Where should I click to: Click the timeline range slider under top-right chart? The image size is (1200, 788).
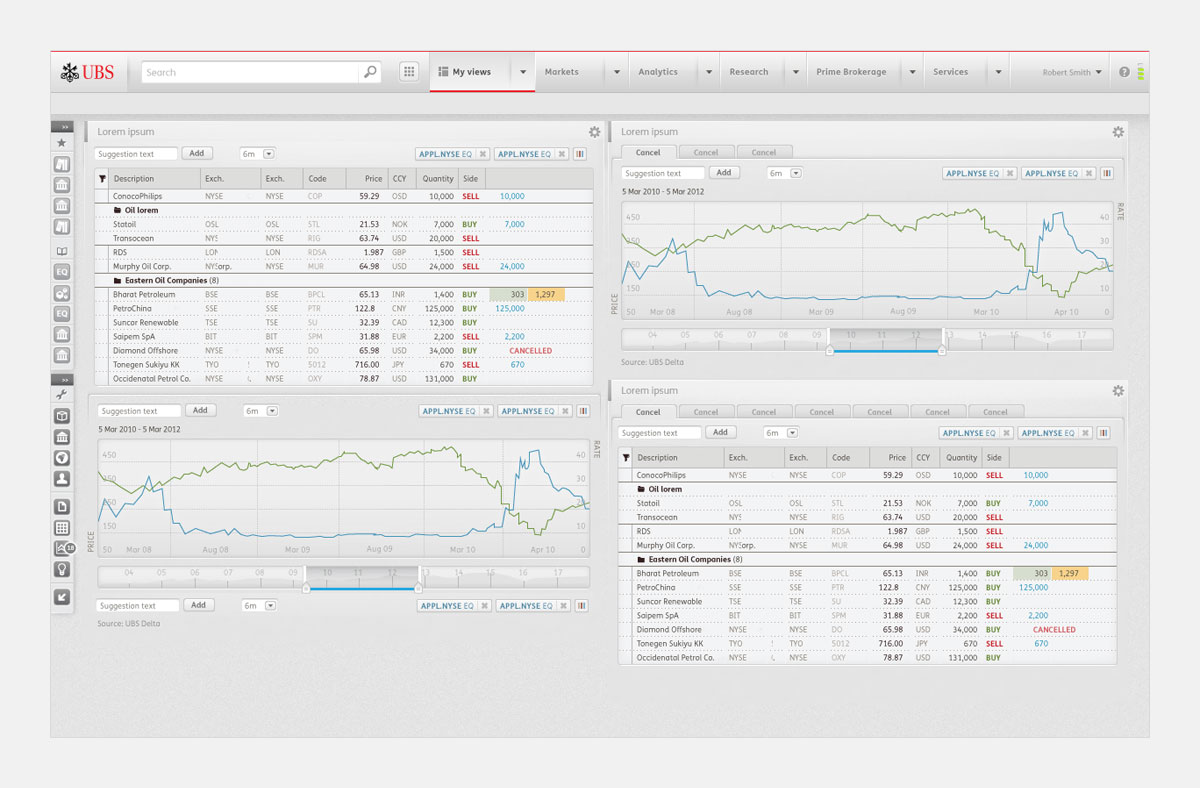pos(885,351)
